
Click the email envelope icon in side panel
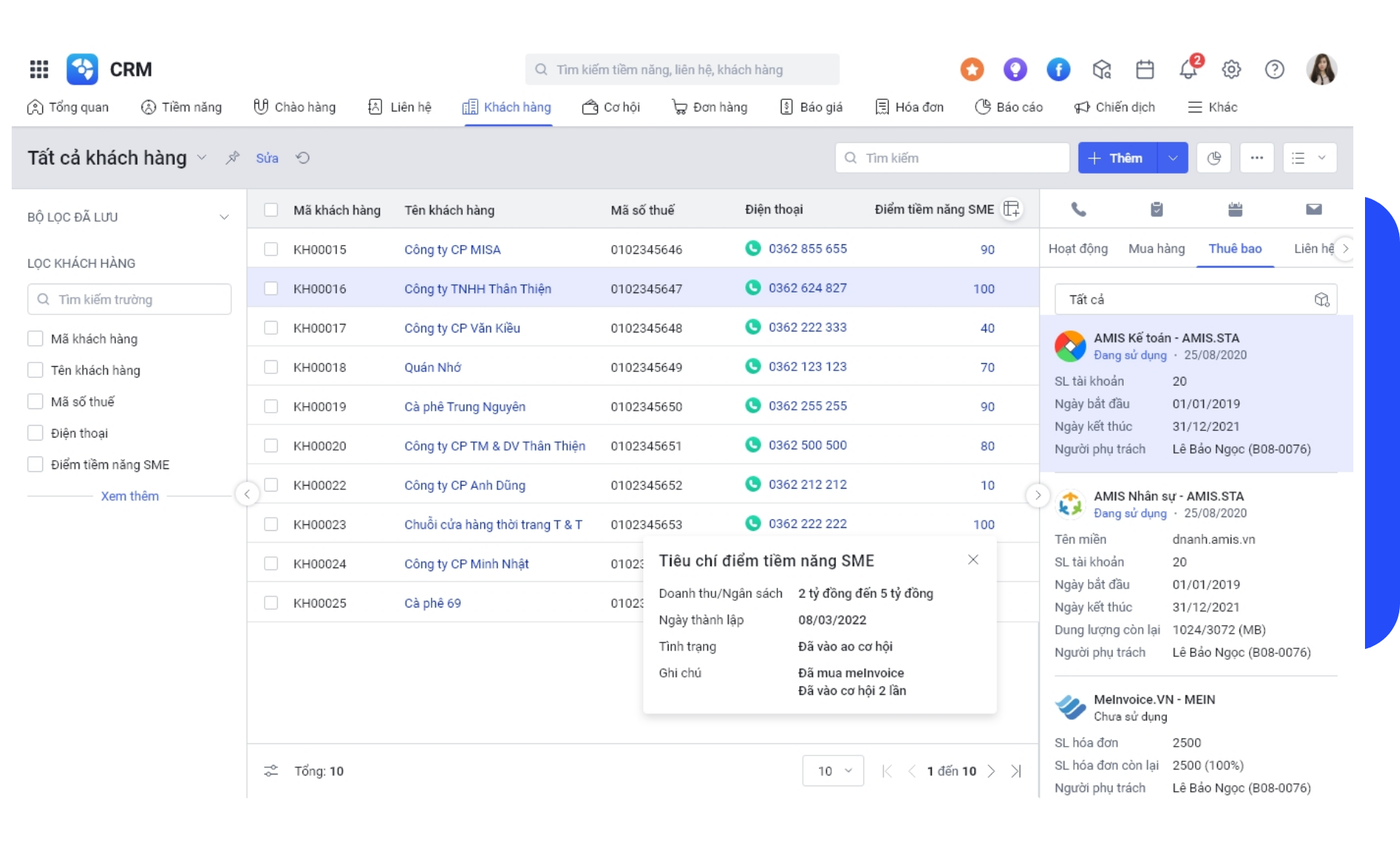pos(1314,209)
